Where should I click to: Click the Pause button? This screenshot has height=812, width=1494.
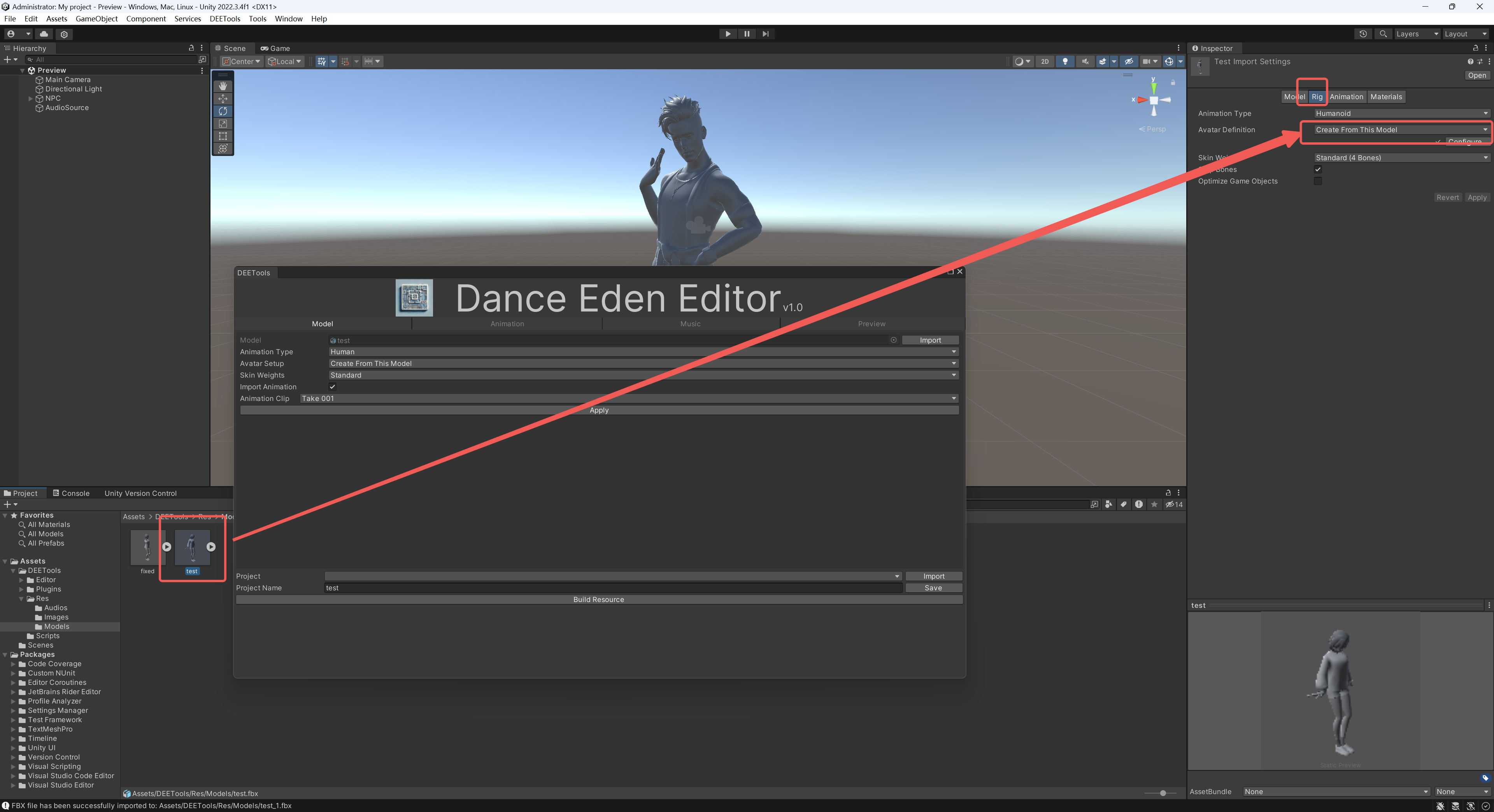click(x=747, y=33)
